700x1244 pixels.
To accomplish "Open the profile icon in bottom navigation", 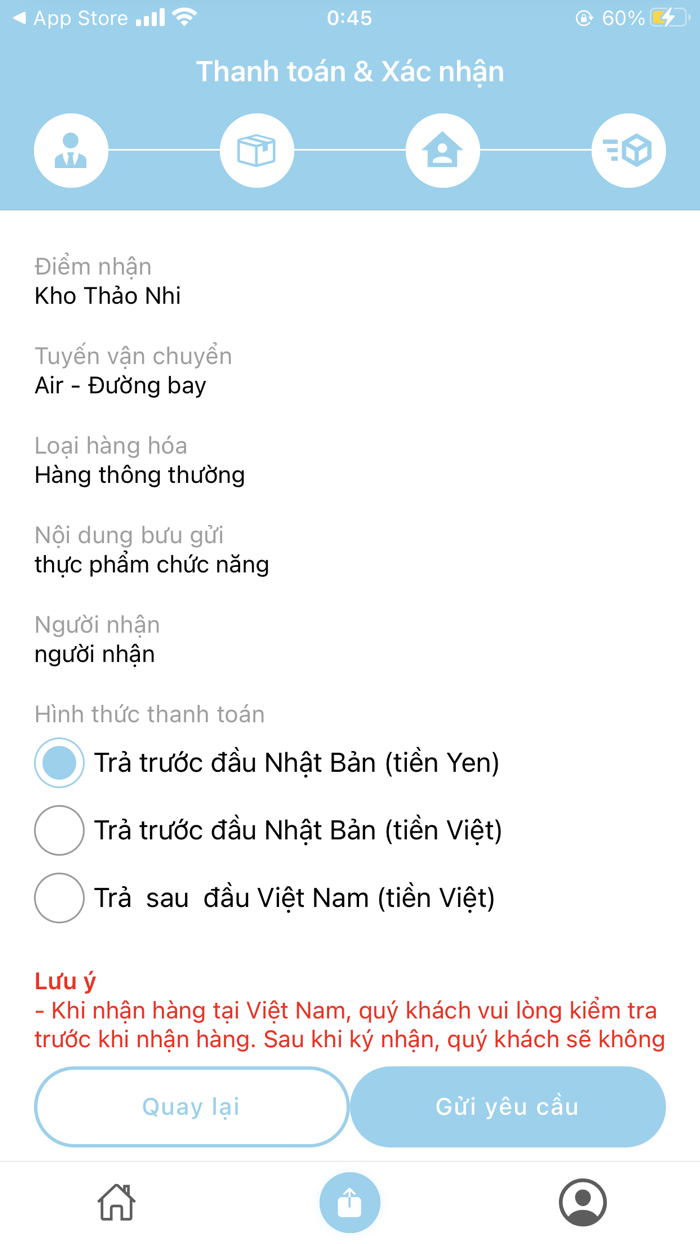I will click(584, 1203).
